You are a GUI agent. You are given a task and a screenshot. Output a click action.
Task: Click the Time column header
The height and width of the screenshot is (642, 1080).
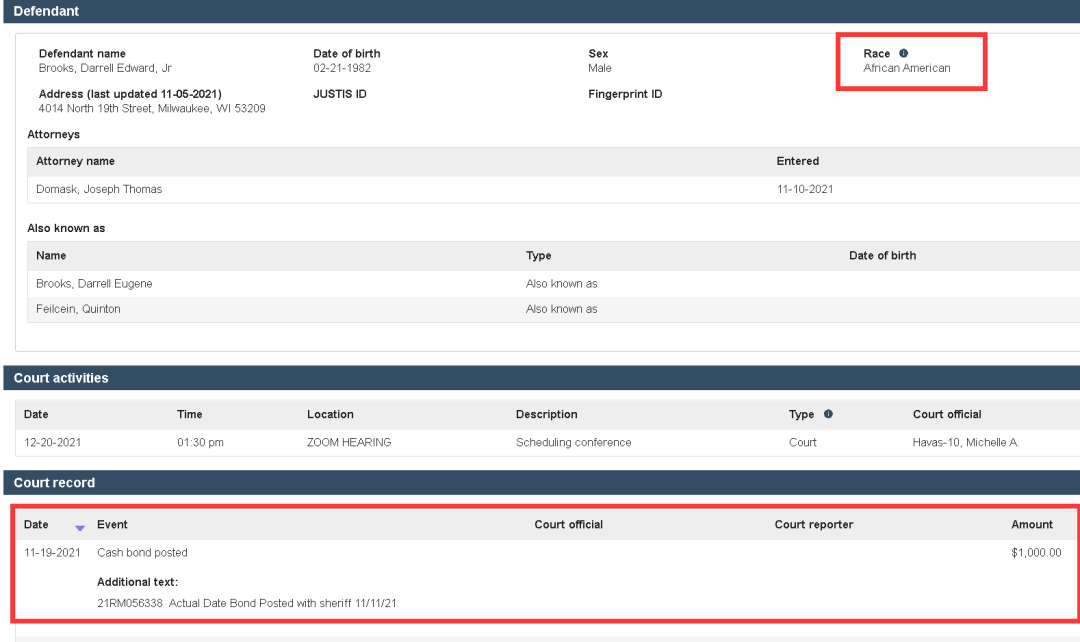[x=189, y=414]
